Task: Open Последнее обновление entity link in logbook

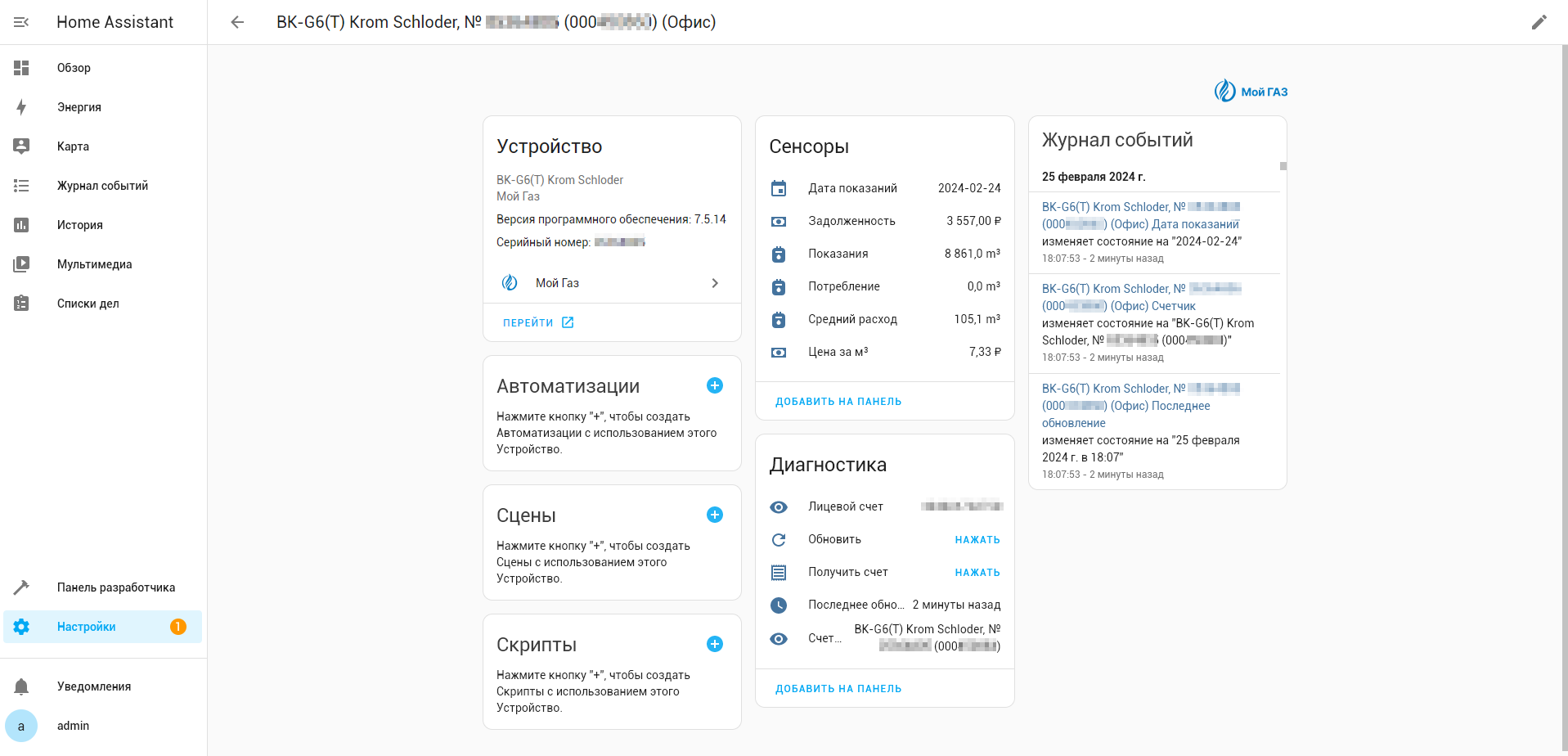Action: tap(1141, 405)
